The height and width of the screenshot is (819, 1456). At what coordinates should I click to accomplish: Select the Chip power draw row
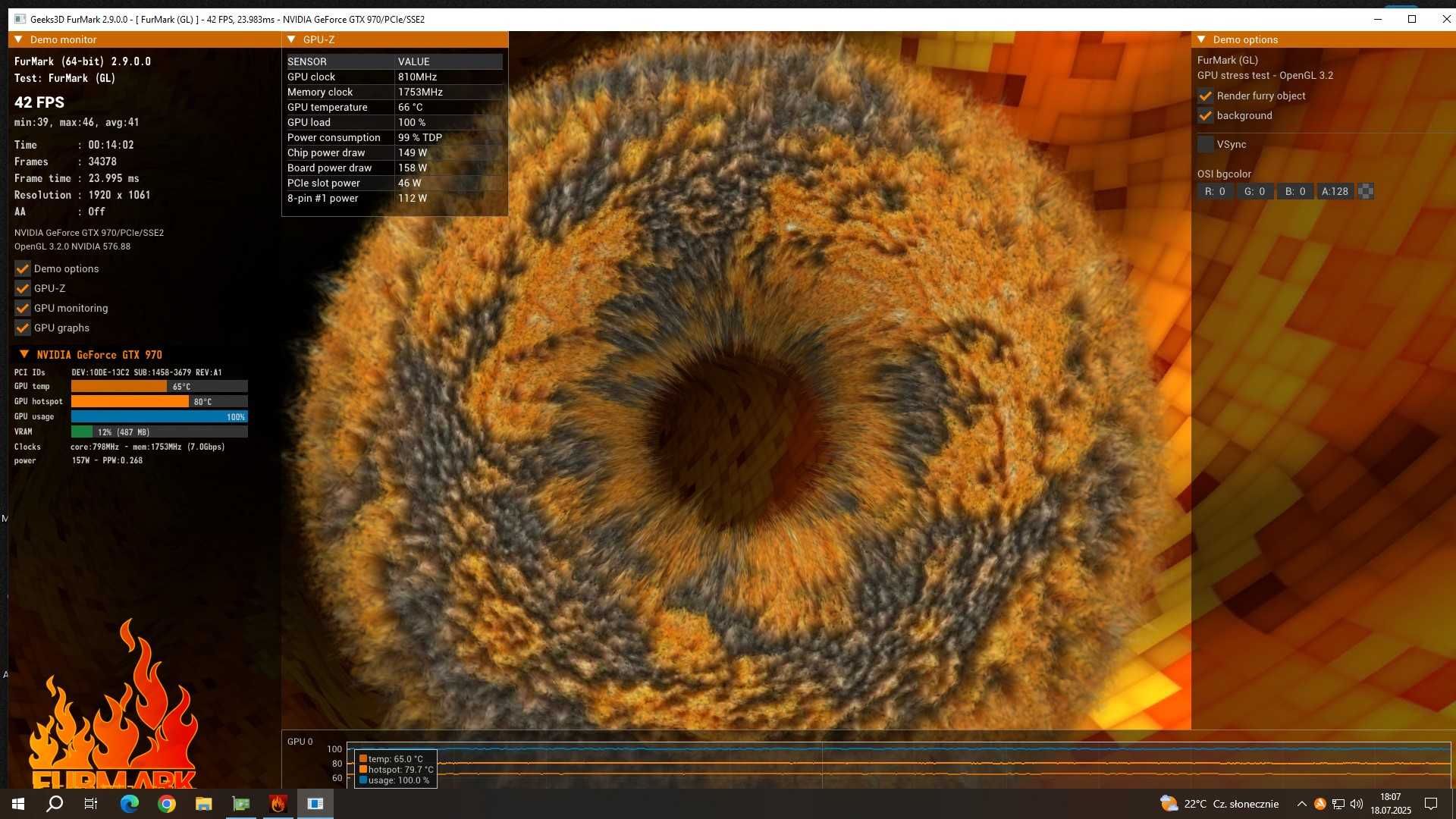394,152
